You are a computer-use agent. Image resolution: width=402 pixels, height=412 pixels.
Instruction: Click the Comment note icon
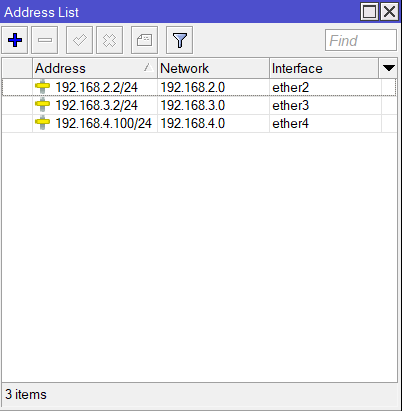point(144,40)
